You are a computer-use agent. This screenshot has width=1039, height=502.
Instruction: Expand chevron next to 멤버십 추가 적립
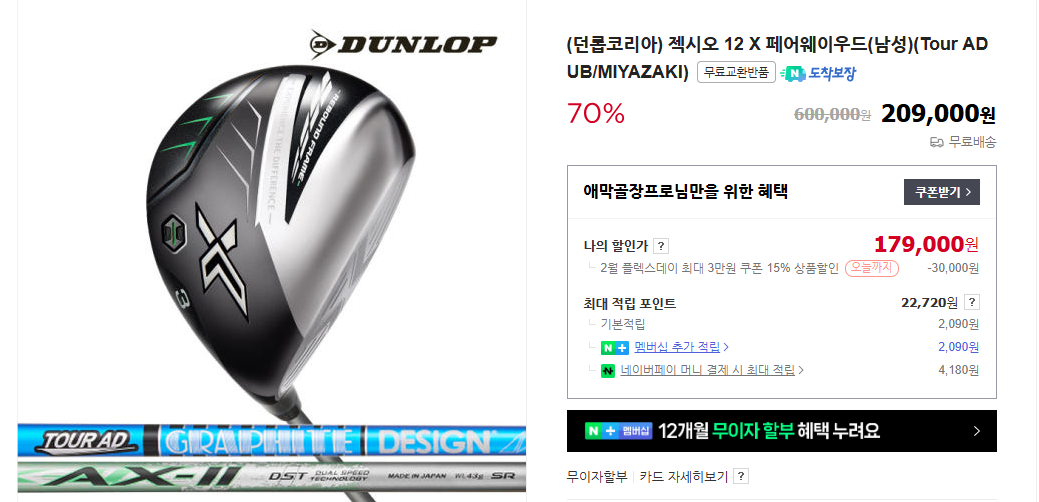[726, 347]
